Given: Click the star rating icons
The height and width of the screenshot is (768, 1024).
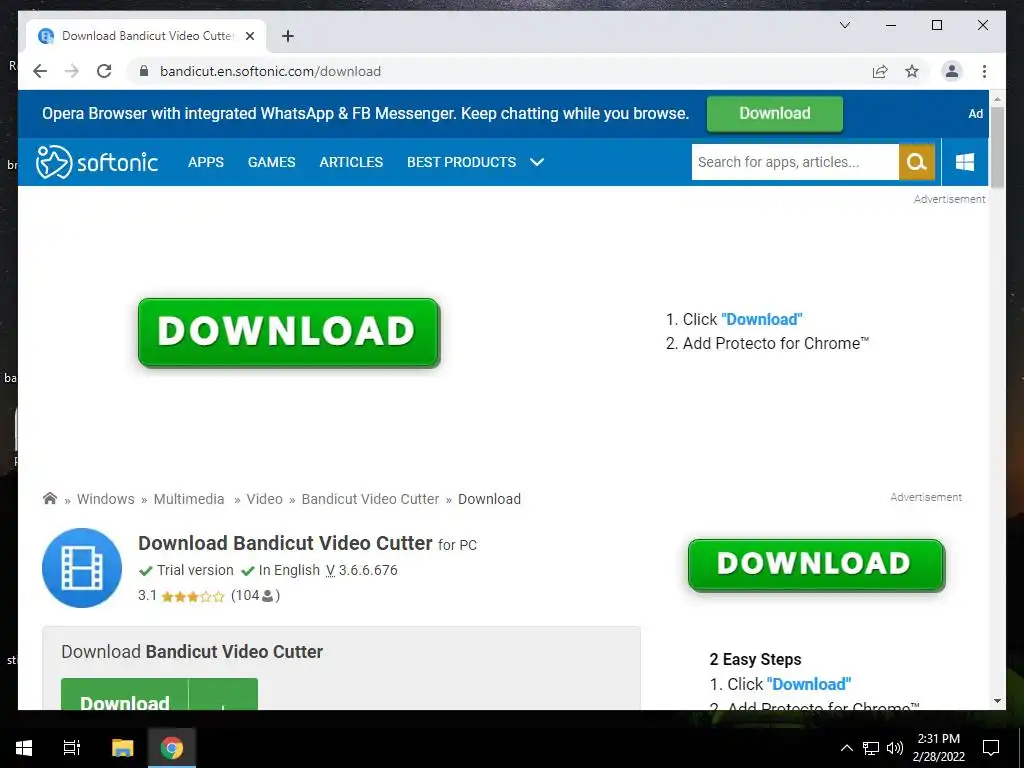Looking at the screenshot, I should pyautogui.click(x=193, y=596).
